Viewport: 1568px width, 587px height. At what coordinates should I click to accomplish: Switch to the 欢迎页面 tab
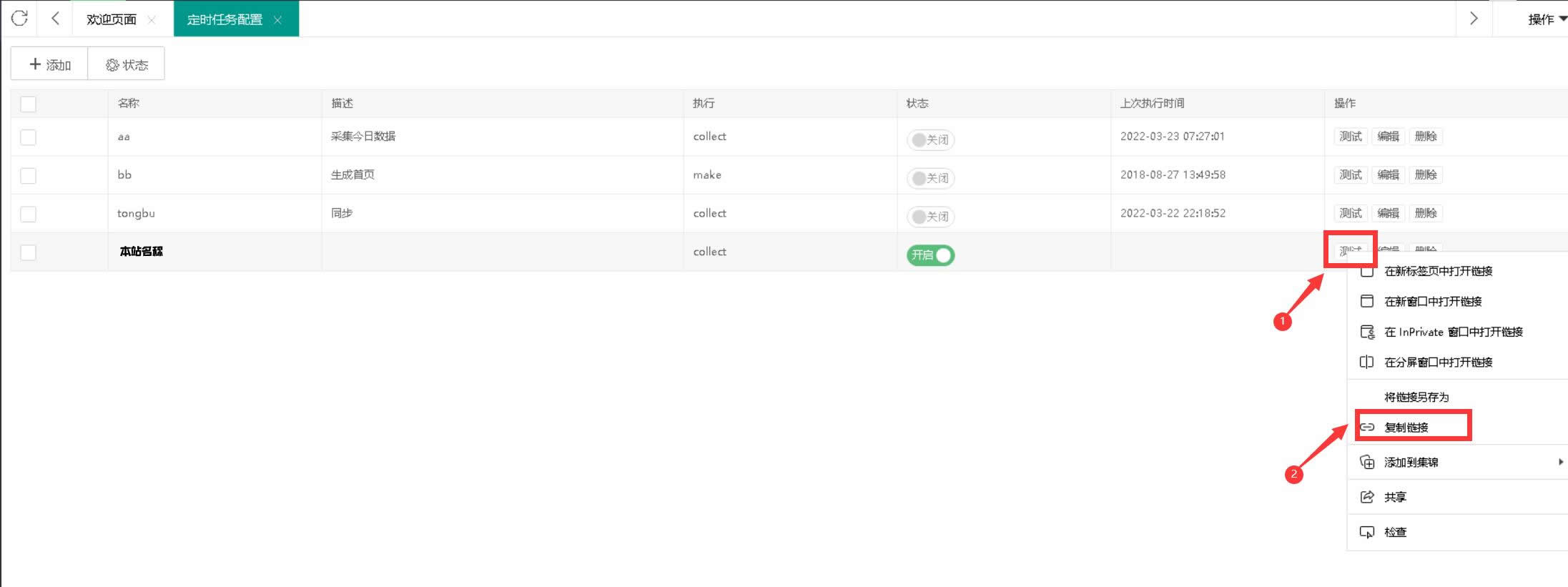111,20
